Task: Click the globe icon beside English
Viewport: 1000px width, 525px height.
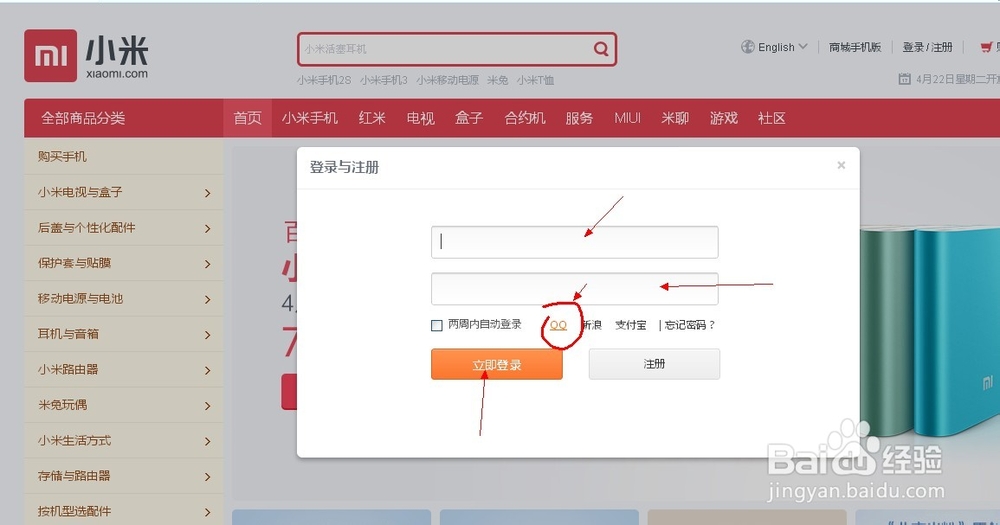Action: [x=747, y=47]
